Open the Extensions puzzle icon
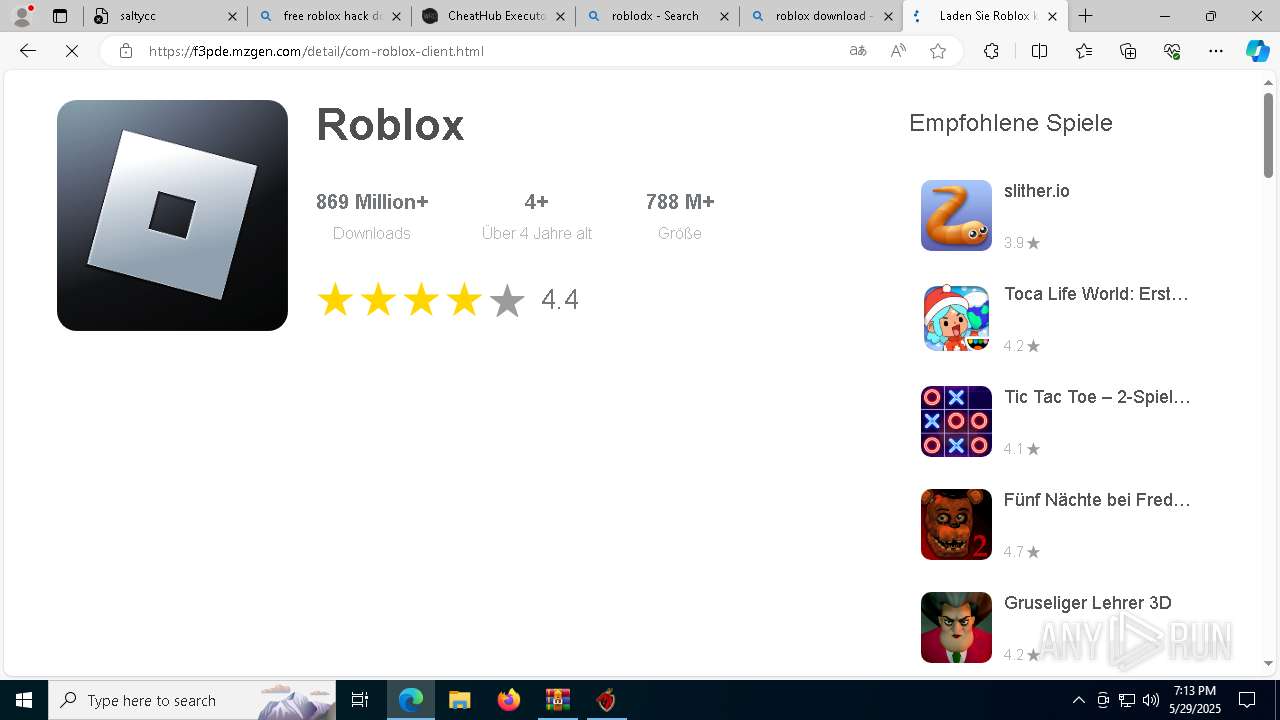The image size is (1280, 720). click(991, 51)
